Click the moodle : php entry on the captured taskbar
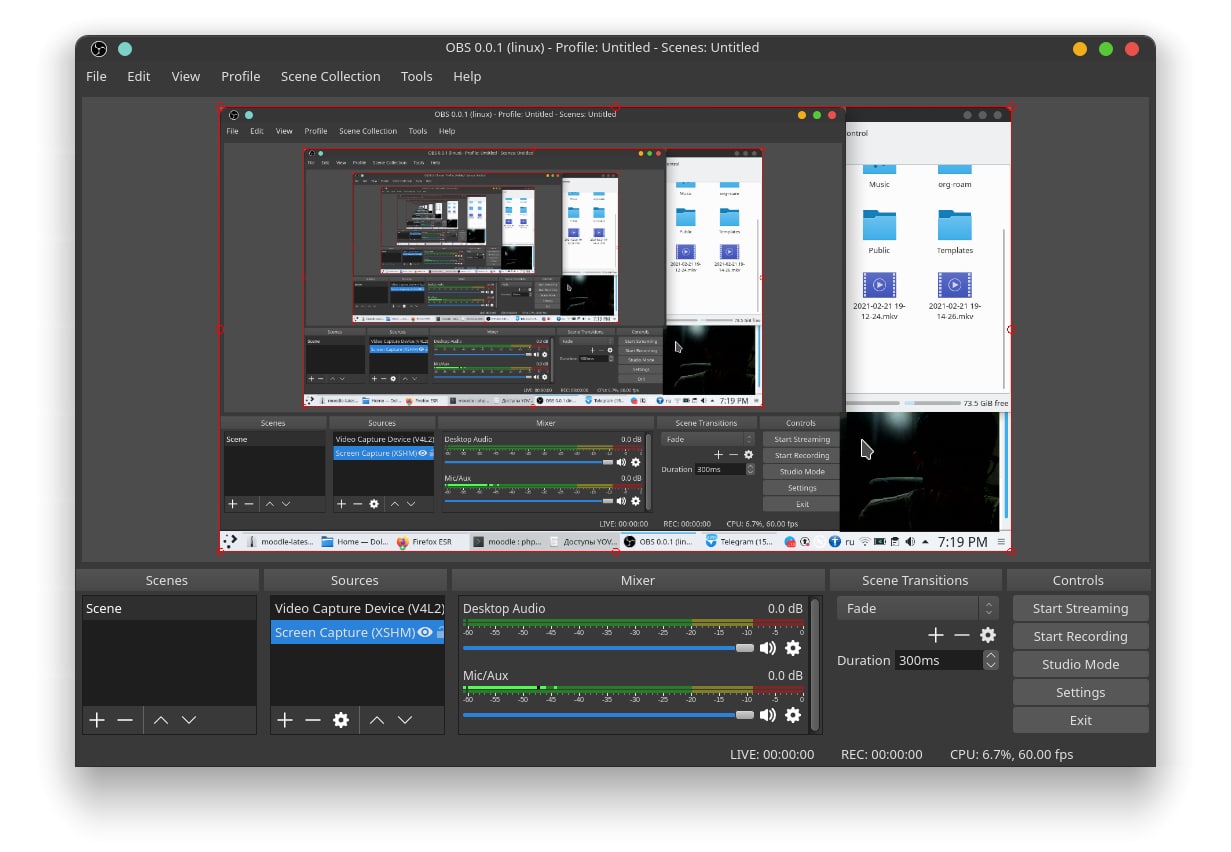Image resolution: width=1231 pixels, height=852 pixels. [508, 542]
